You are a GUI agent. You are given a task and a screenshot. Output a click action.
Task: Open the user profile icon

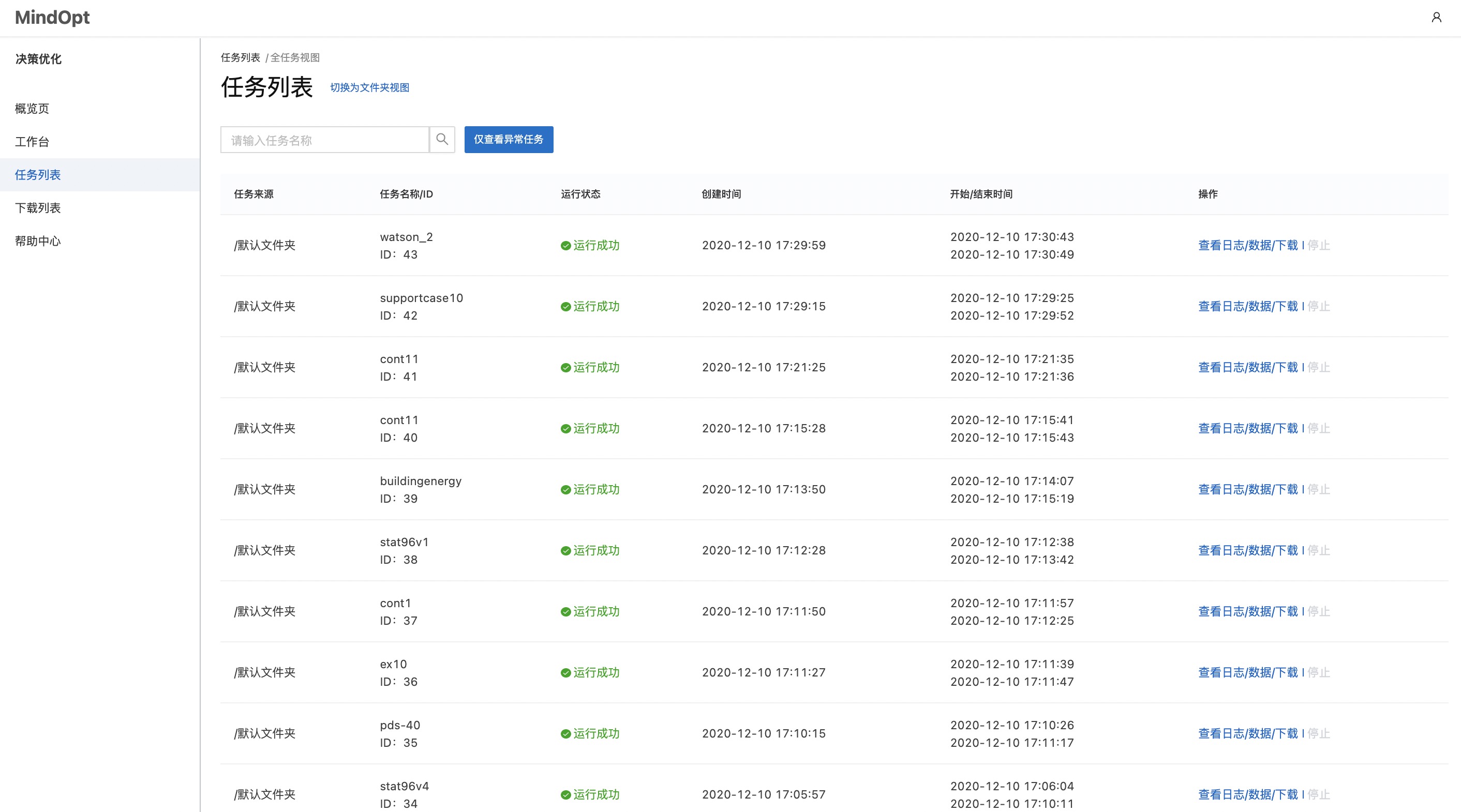click(1436, 18)
